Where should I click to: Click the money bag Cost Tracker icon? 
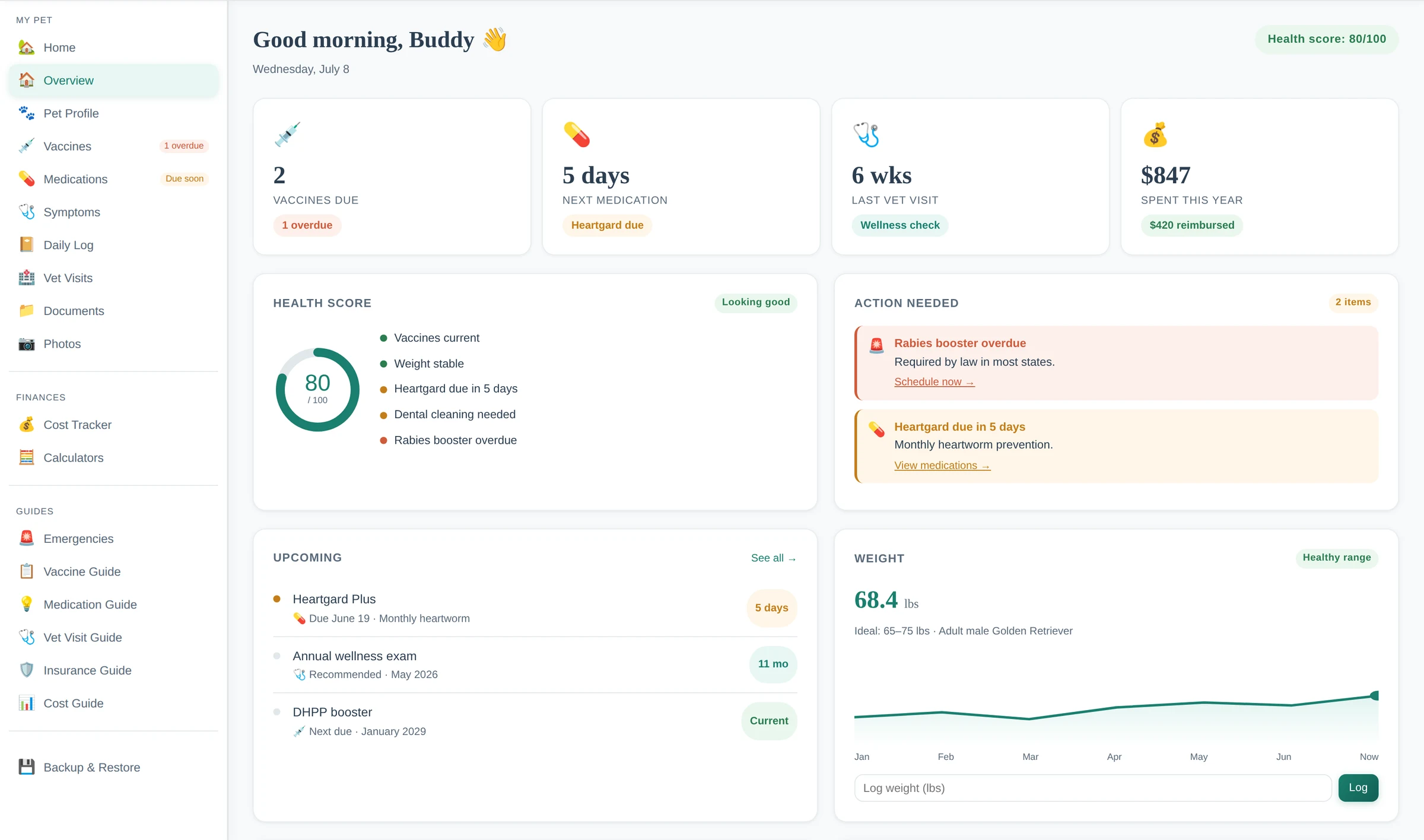(26, 425)
